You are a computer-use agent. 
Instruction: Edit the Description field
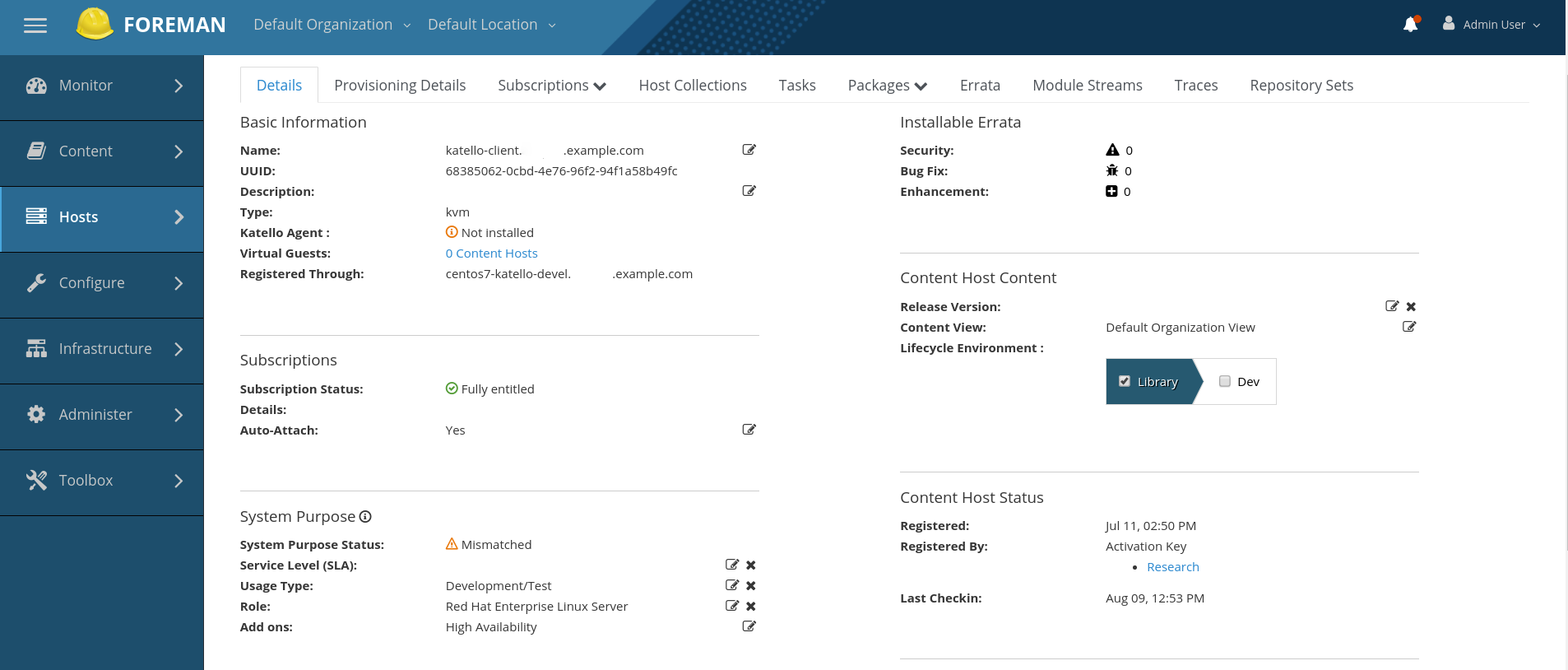(x=749, y=191)
